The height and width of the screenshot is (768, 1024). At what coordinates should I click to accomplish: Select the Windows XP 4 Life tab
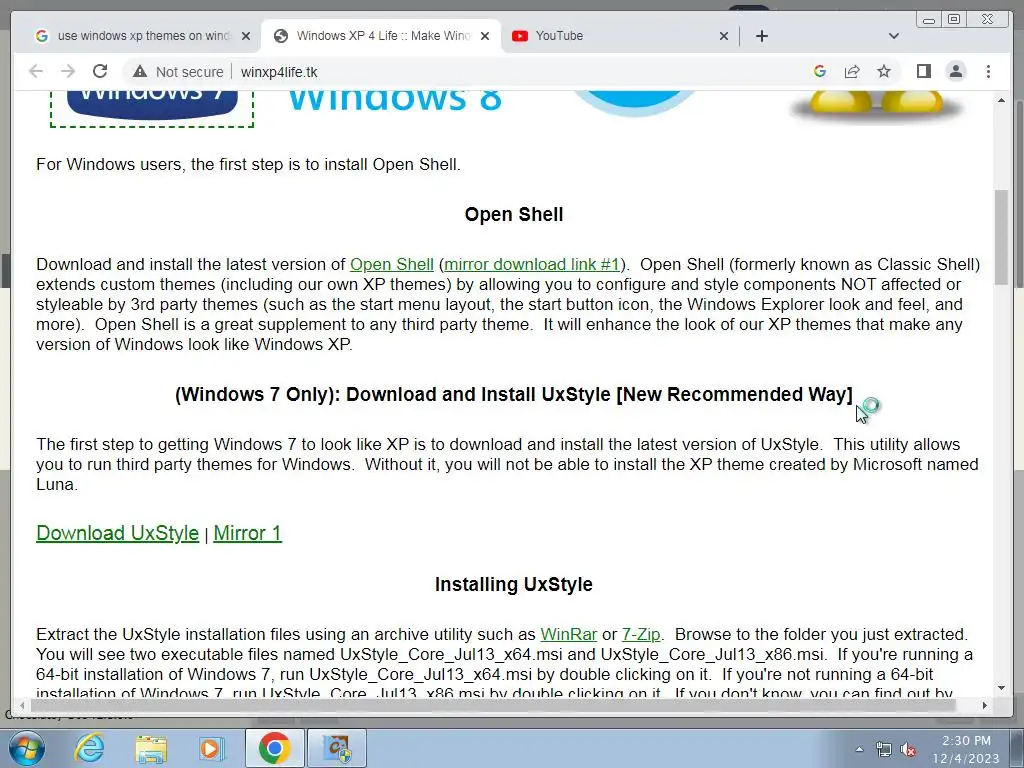[382, 36]
